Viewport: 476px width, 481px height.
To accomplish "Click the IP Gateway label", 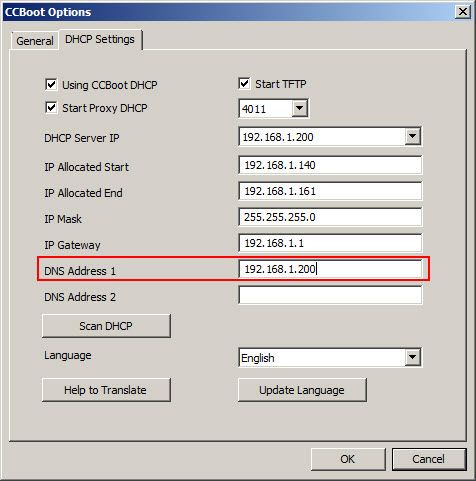I will point(72,245).
